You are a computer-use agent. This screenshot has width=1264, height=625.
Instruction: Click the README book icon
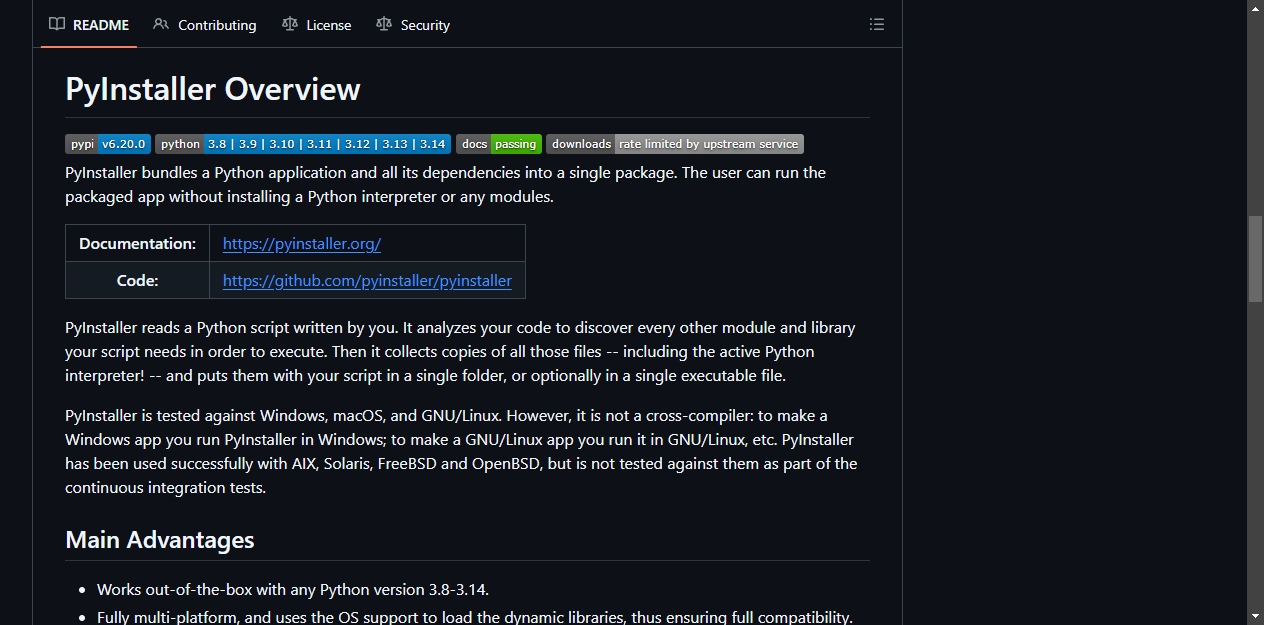(x=57, y=24)
